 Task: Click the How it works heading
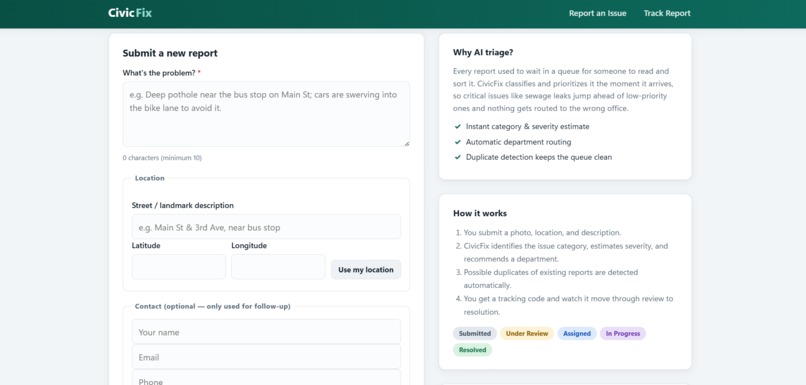coord(480,213)
